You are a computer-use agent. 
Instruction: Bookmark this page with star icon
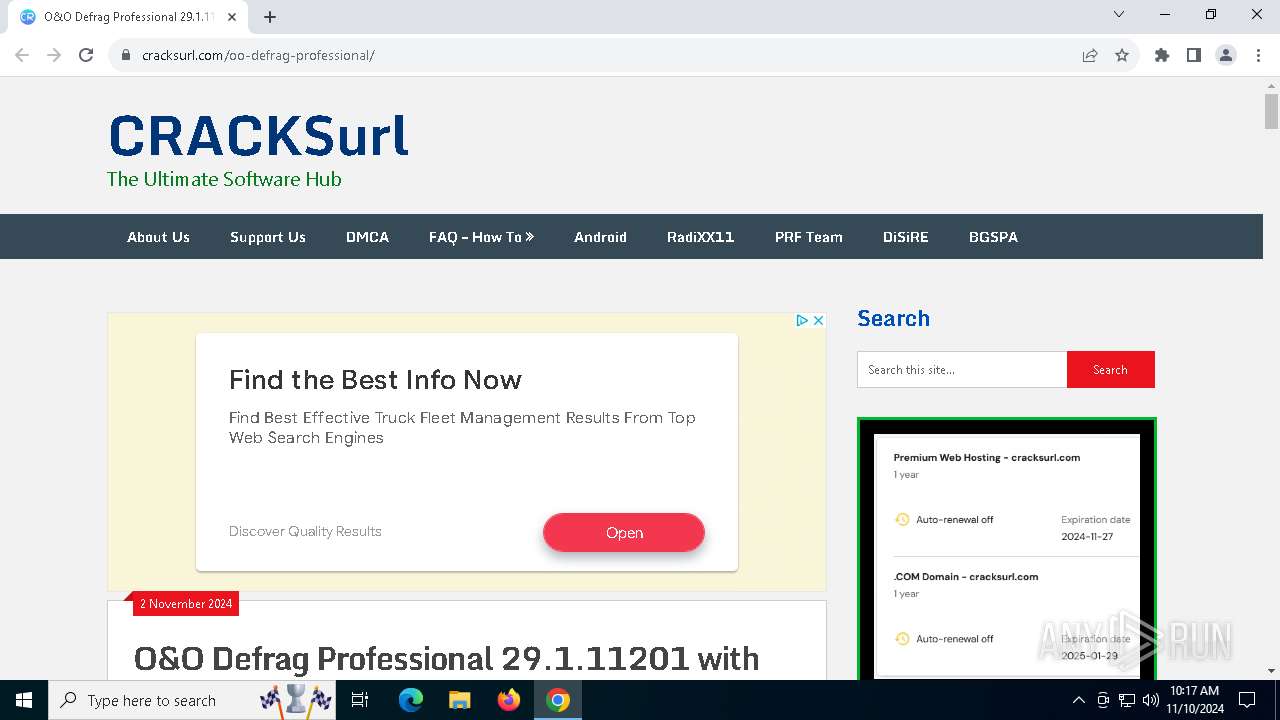tap(1122, 56)
